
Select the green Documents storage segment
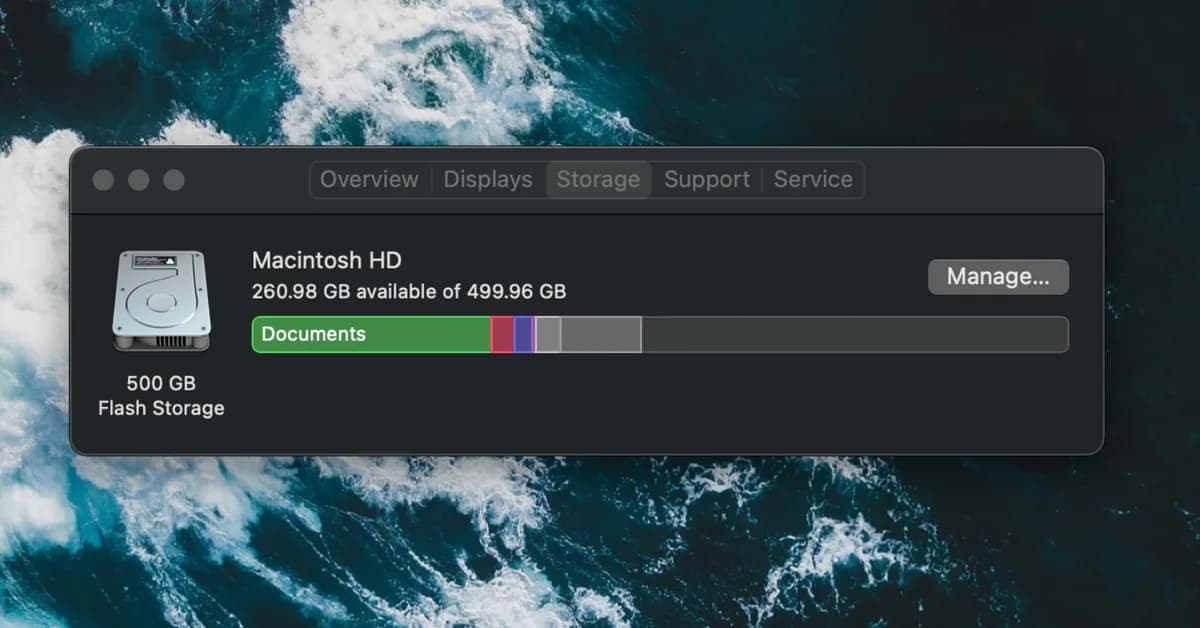point(371,335)
